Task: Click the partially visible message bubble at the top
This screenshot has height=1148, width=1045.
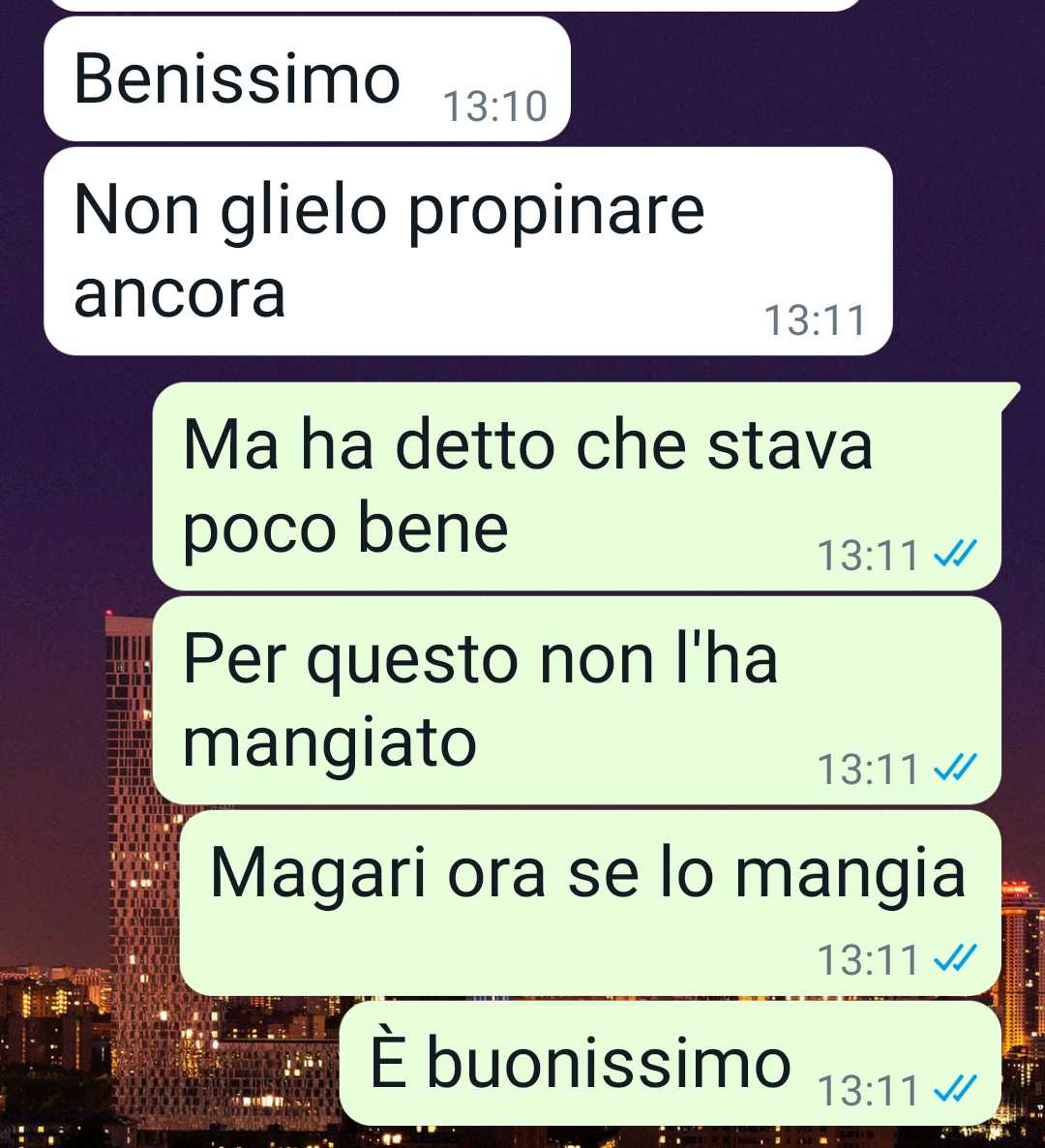Action: coord(454,5)
